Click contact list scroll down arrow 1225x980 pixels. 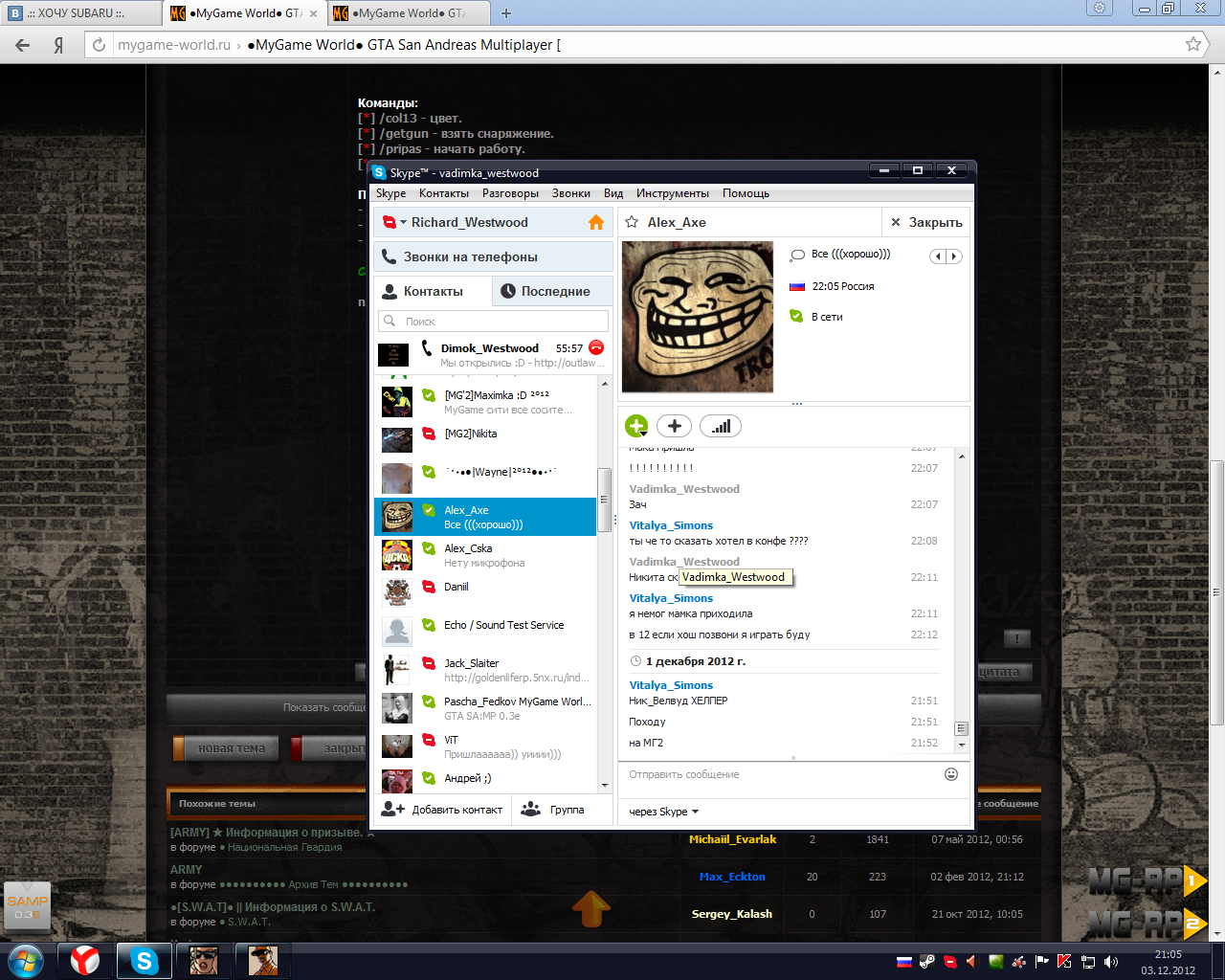coord(604,786)
